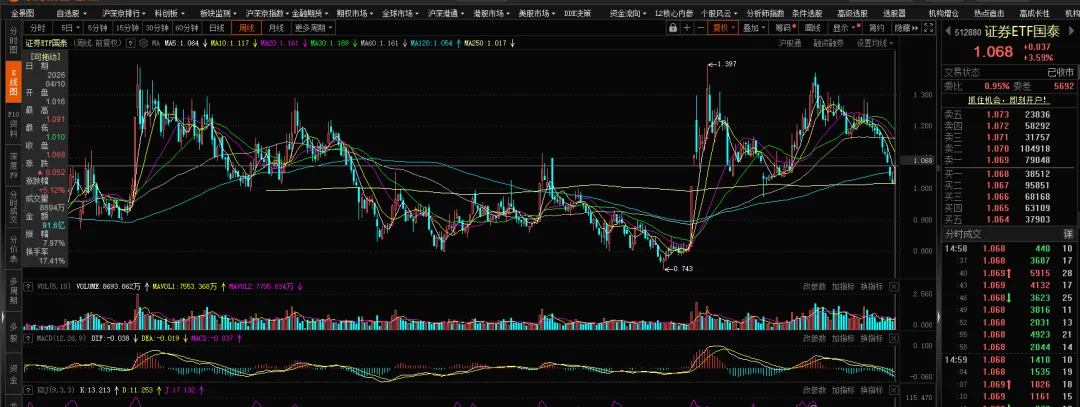Viewport: 1080px width, 407px height.
Task: Open 复权 dropdown
Action: 724,28
